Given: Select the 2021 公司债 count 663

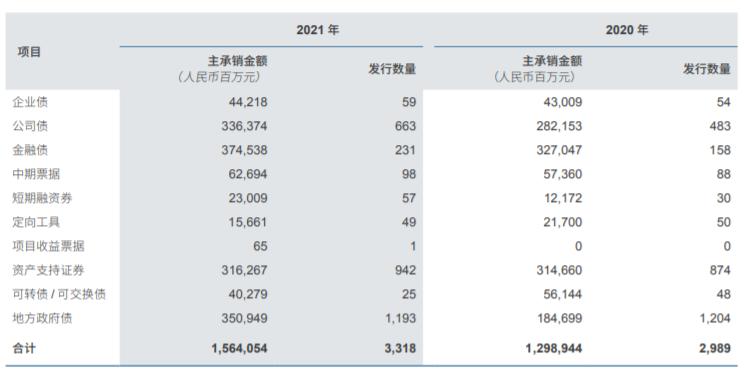Looking at the screenshot, I should (405, 126).
